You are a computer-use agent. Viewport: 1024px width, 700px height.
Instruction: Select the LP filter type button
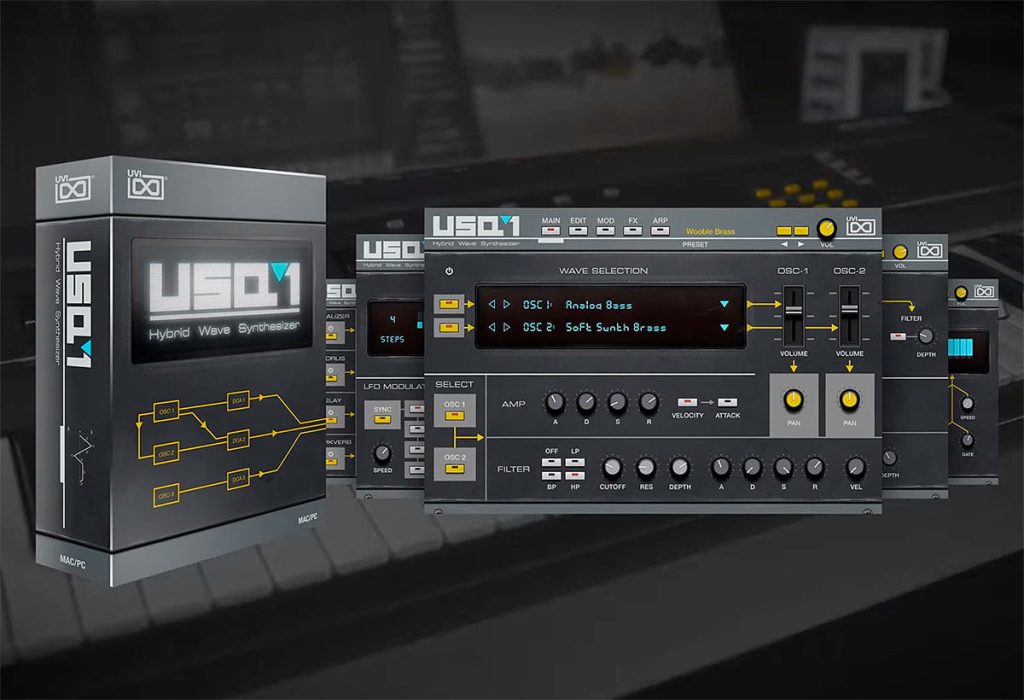575,462
